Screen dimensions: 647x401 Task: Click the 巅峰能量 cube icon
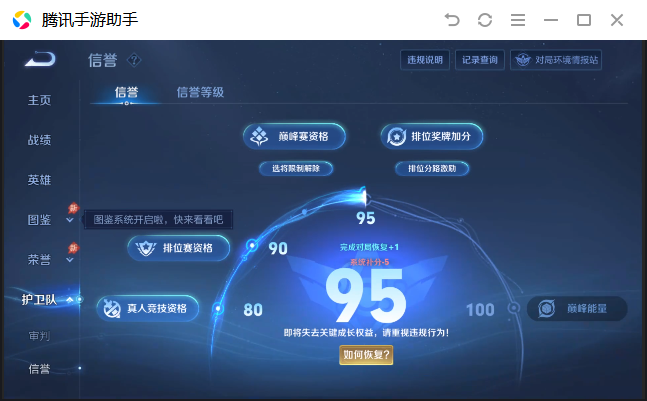[x=546, y=309]
